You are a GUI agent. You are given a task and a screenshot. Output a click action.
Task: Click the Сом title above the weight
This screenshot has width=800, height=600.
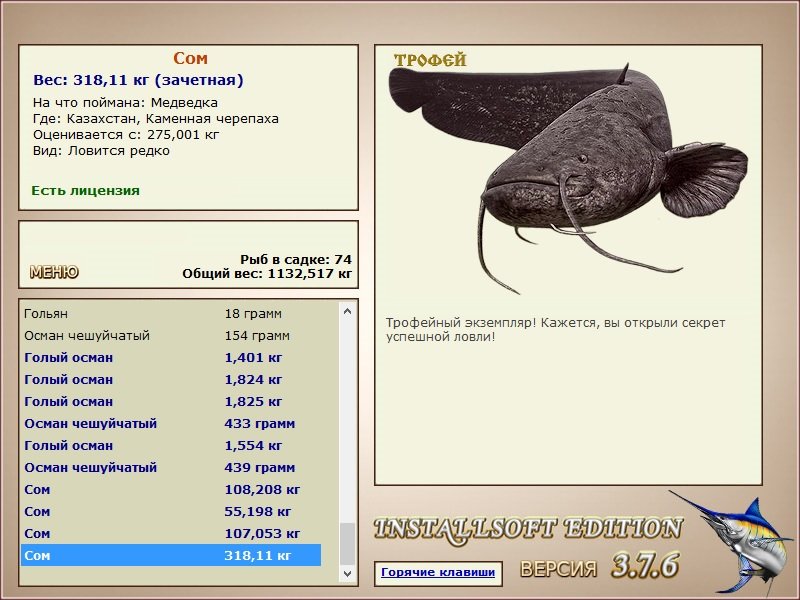[190, 58]
